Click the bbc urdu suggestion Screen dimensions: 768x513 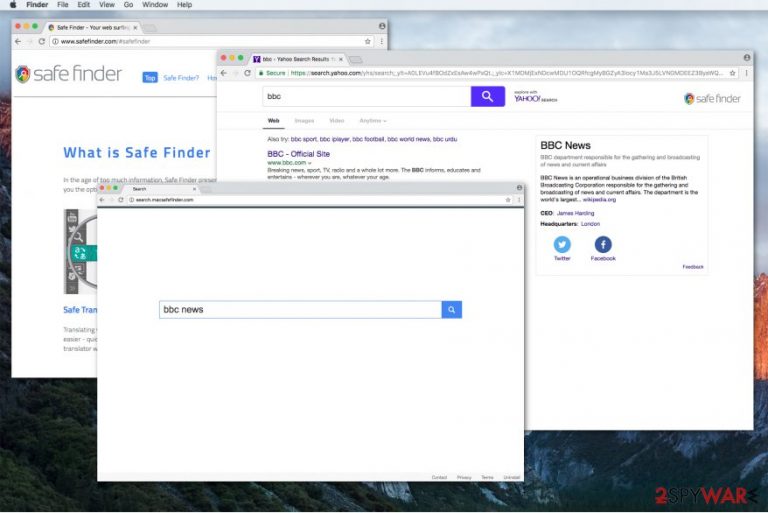point(445,139)
